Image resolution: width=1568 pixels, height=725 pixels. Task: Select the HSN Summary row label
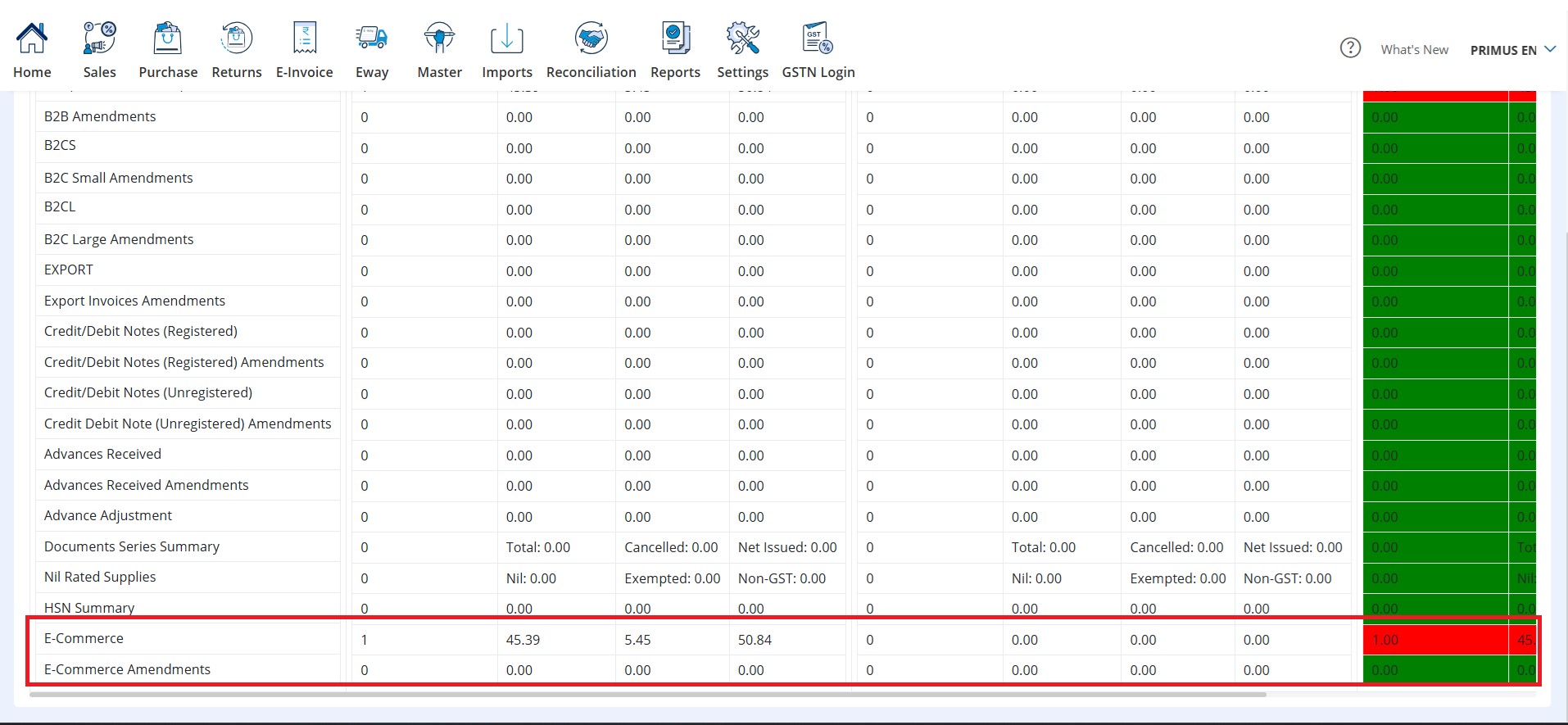coord(89,608)
